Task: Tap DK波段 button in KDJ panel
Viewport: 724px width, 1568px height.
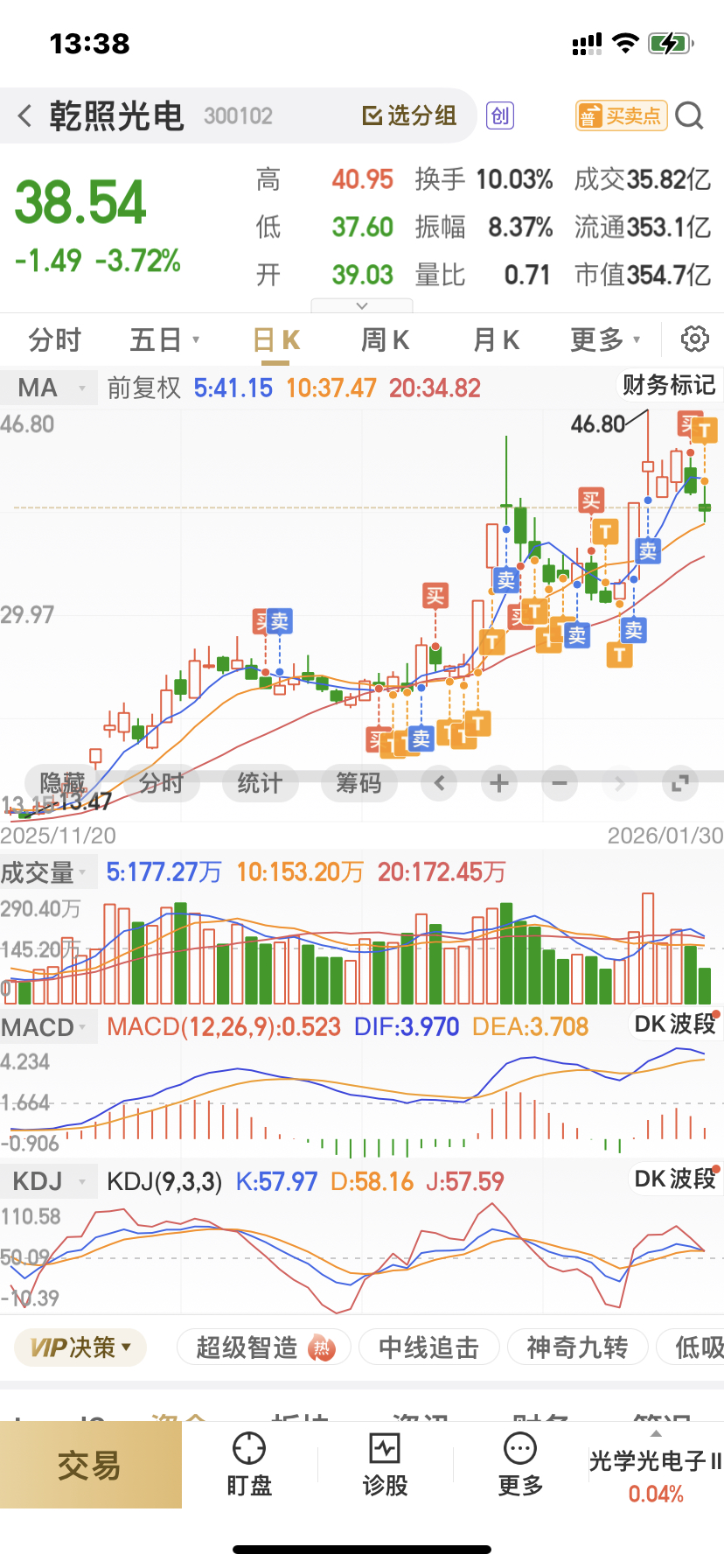Action: [x=675, y=1179]
